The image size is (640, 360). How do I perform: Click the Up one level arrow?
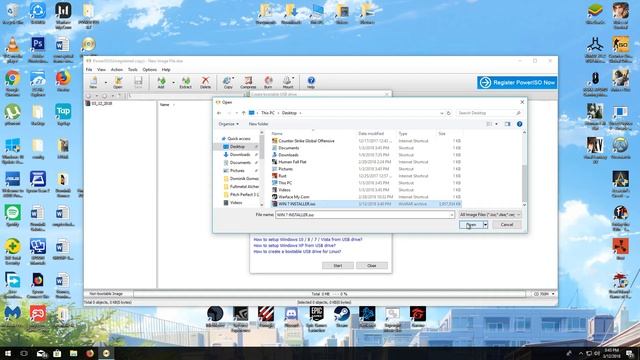click(244, 113)
